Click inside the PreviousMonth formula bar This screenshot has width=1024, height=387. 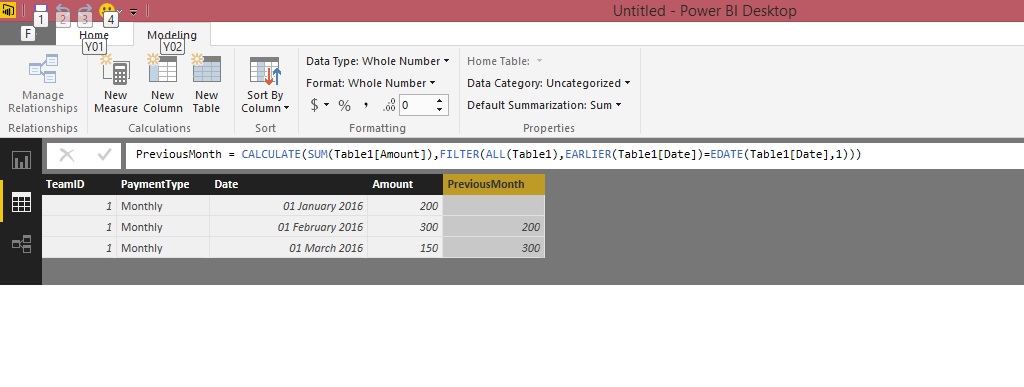tap(575, 155)
